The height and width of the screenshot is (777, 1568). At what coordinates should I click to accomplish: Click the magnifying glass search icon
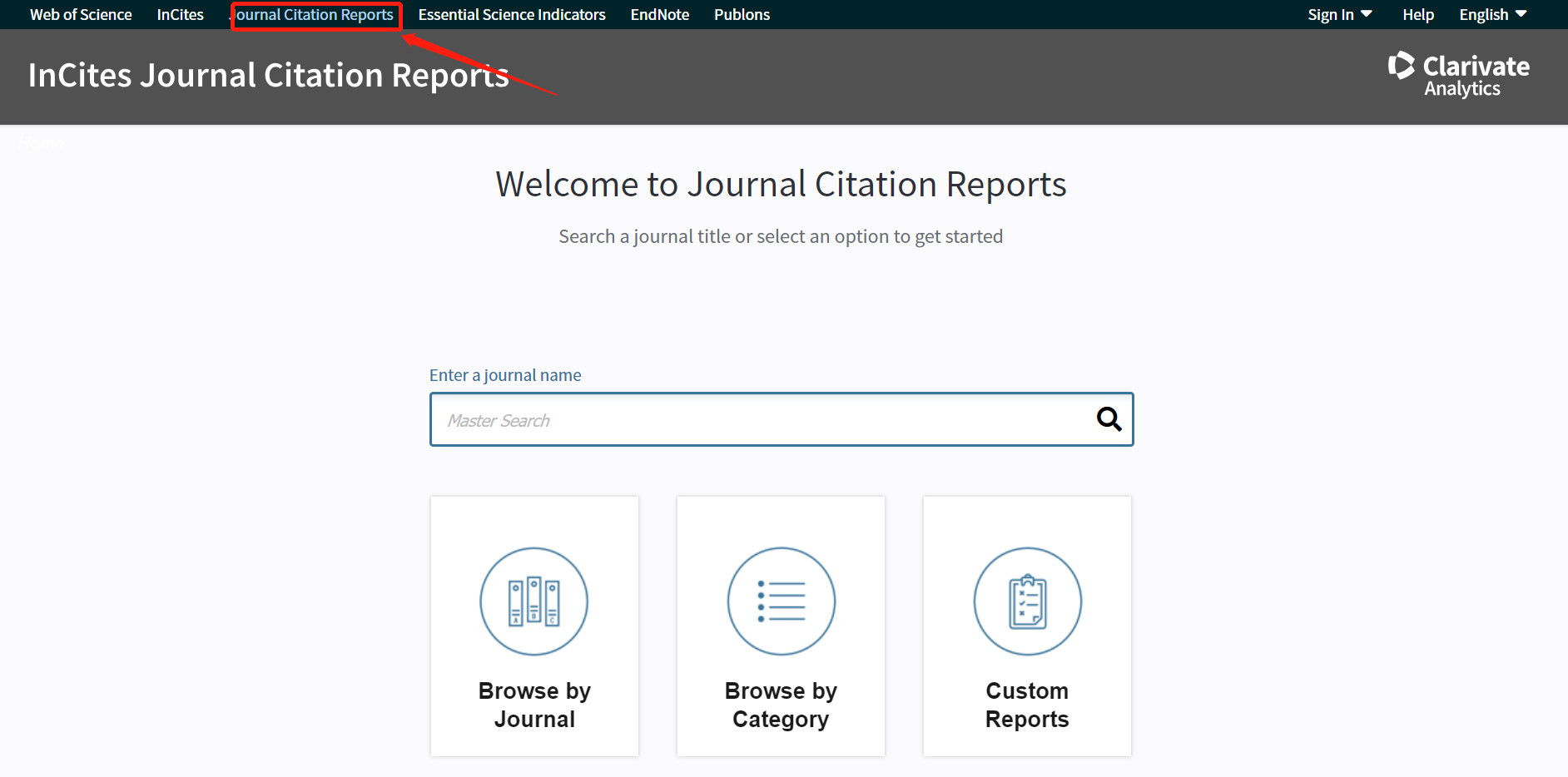click(1109, 419)
